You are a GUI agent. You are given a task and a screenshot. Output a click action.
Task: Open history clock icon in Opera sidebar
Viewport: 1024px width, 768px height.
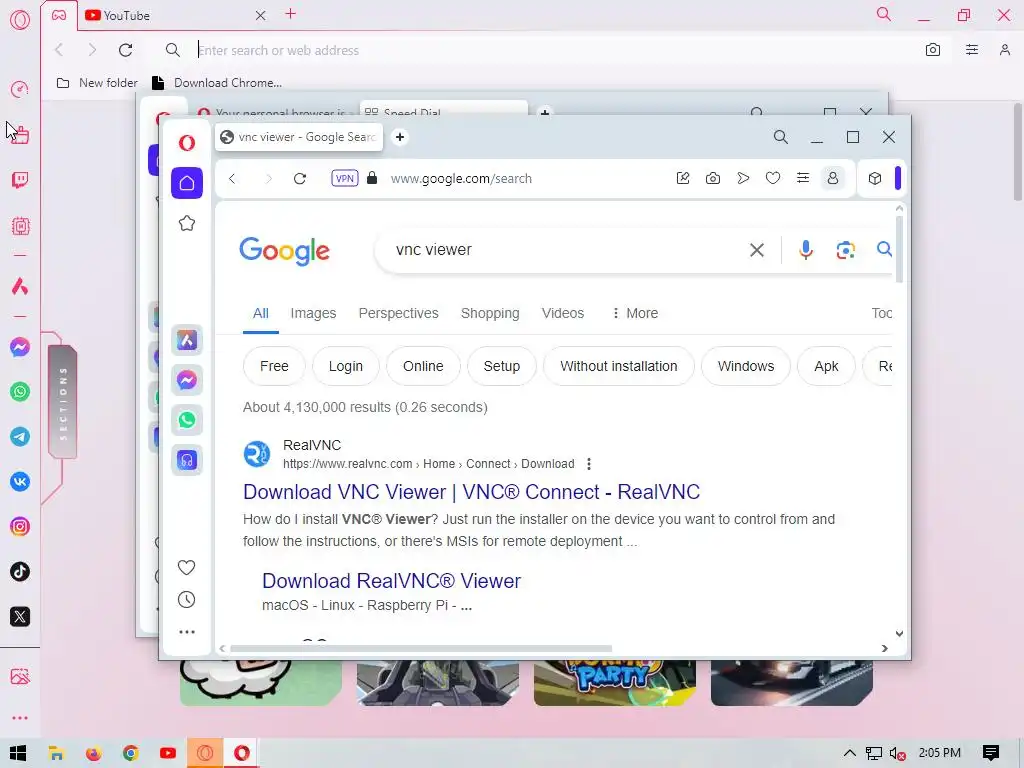[x=187, y=600]
